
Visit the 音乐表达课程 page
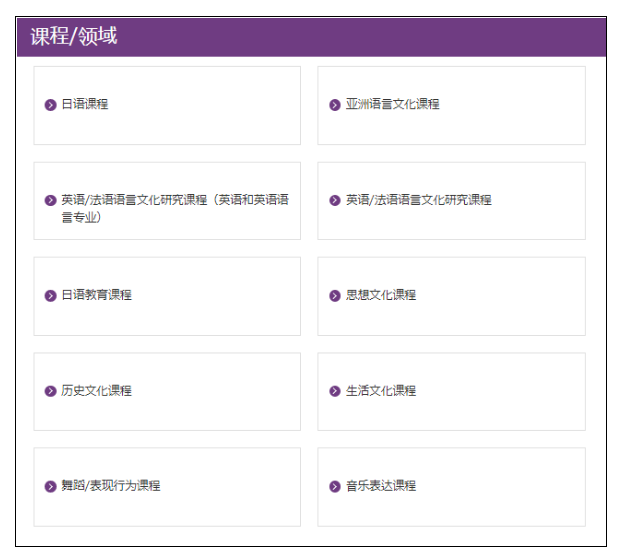coord(381,486)
